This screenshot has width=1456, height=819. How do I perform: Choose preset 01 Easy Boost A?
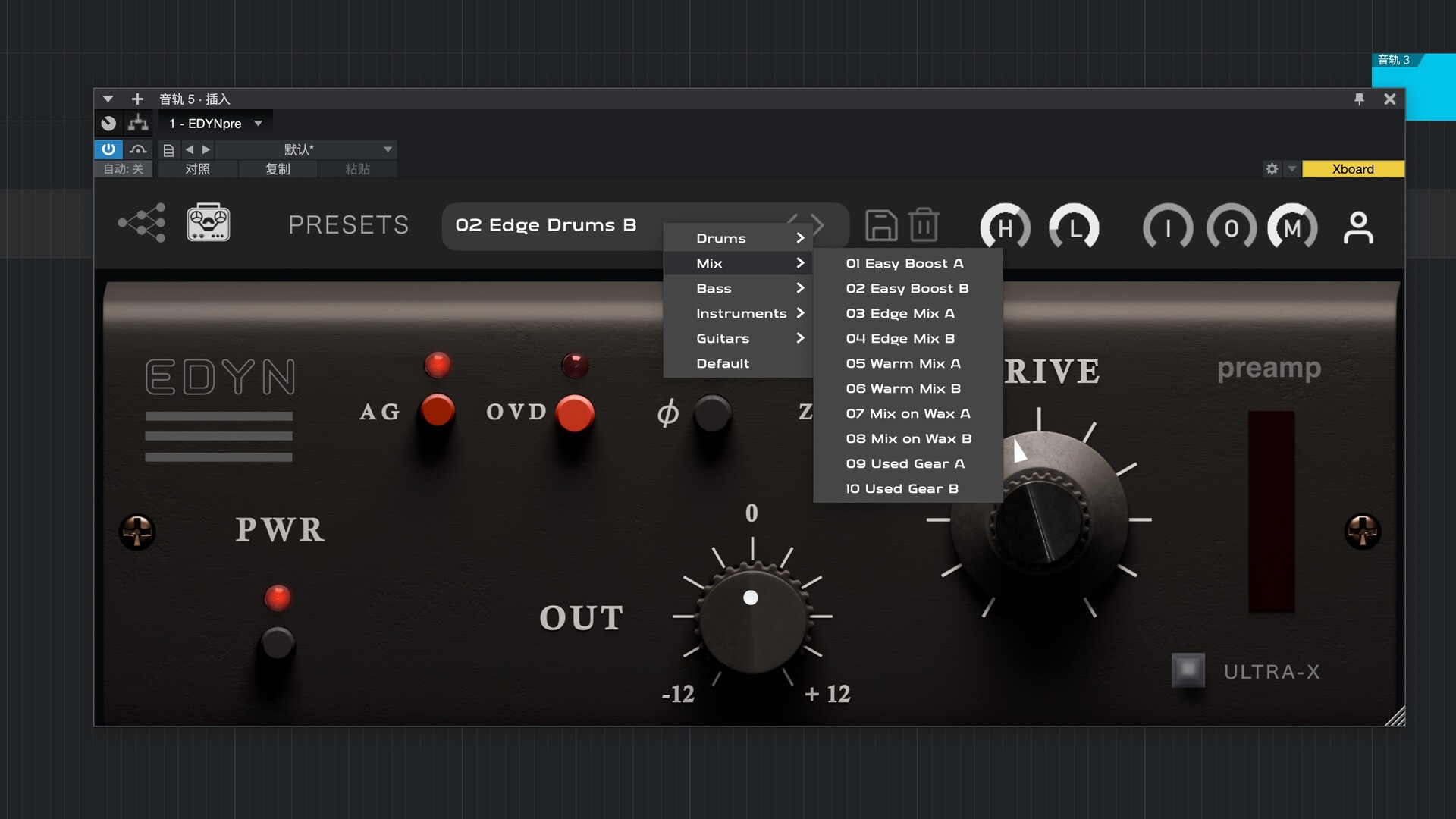(x=908, y=263)
